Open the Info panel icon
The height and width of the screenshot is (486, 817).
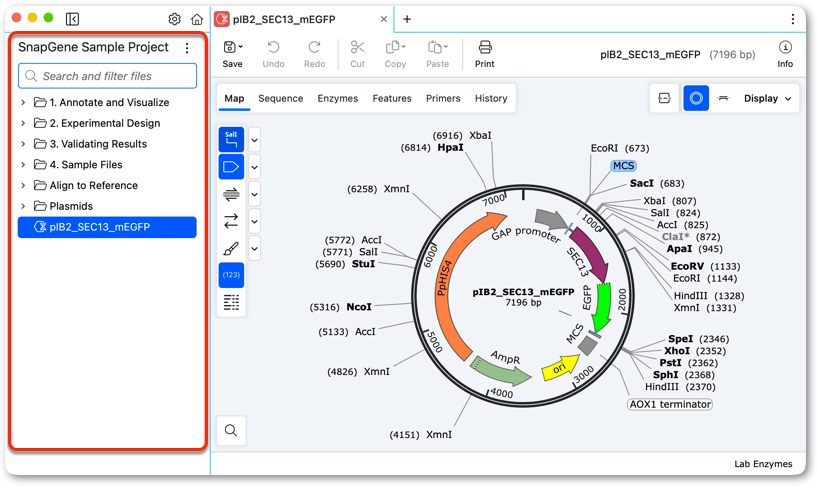pos(785,48)
